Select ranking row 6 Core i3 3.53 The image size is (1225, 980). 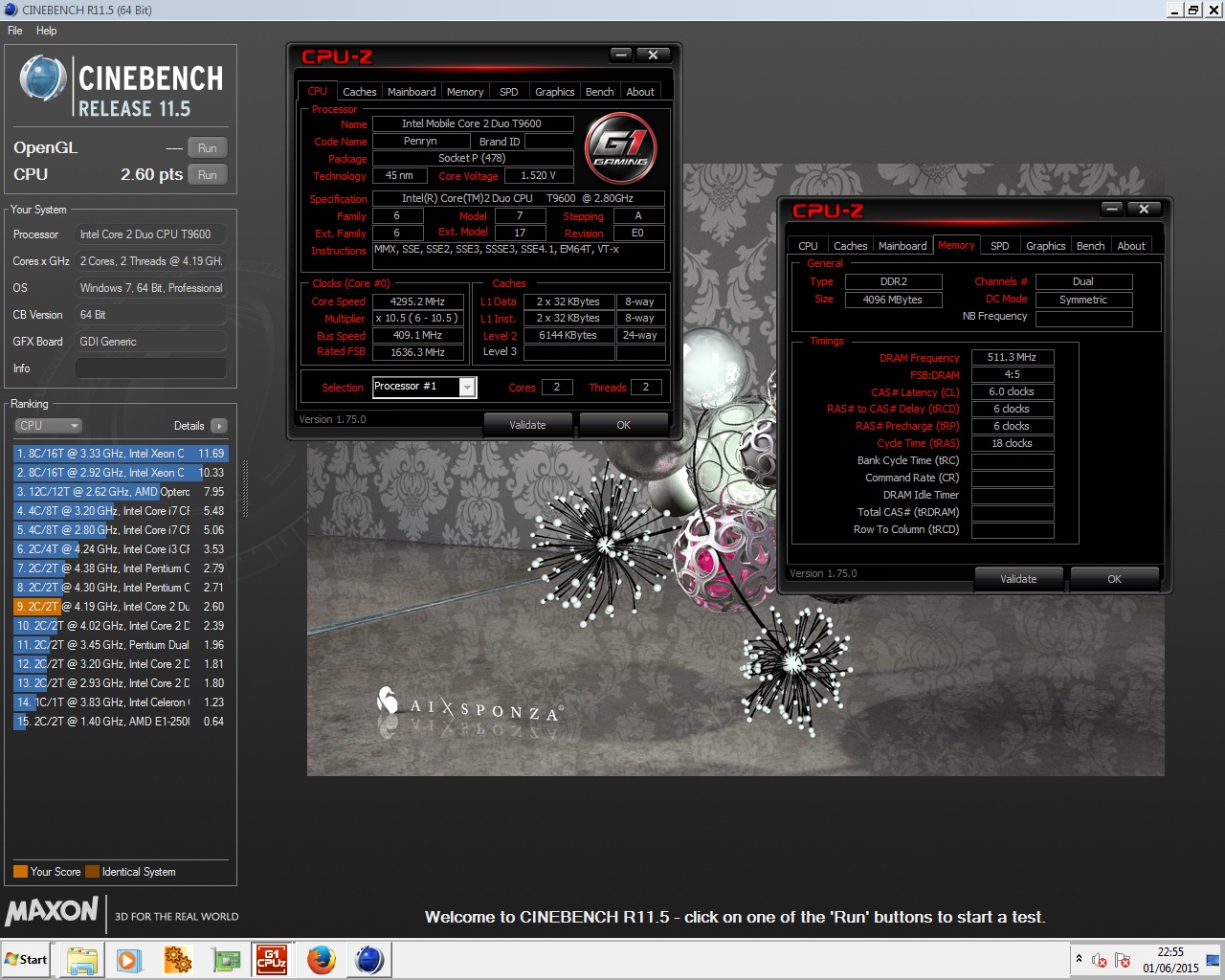(121, 549)
